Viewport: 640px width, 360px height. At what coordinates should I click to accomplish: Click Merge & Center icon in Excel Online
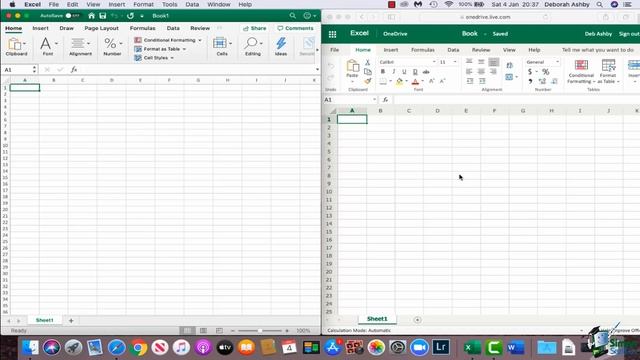click(x=509, y=77)
